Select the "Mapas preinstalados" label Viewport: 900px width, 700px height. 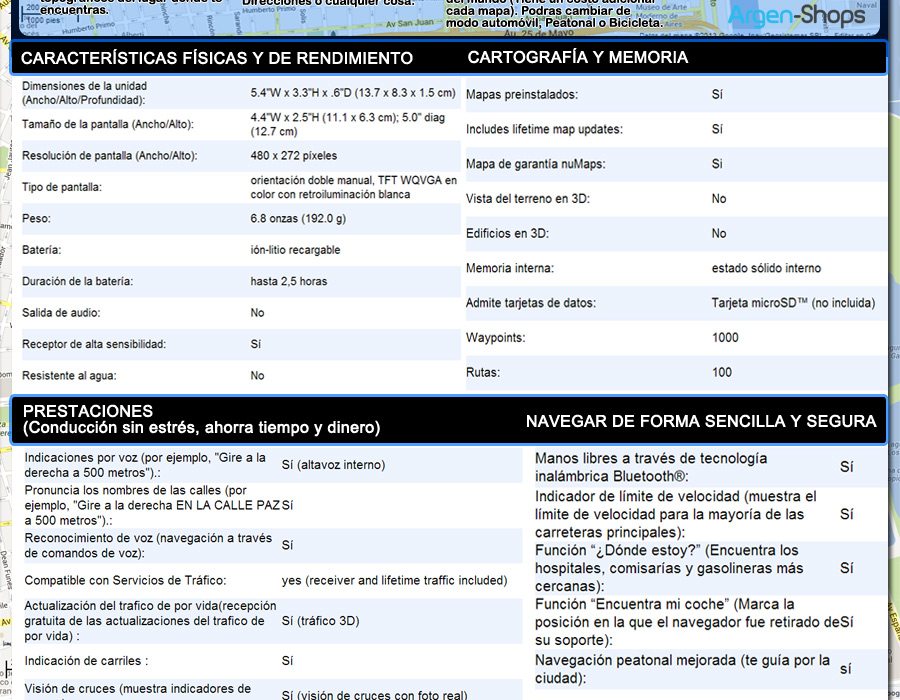[x=522, y=95]
